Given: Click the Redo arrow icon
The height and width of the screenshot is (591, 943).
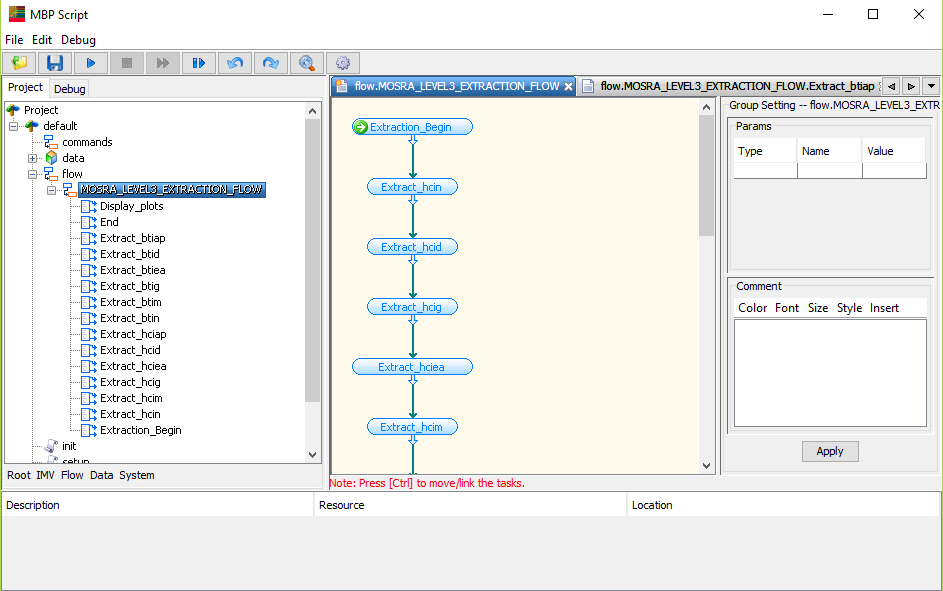Looking at the screenshot, I should tap(271, 63).
